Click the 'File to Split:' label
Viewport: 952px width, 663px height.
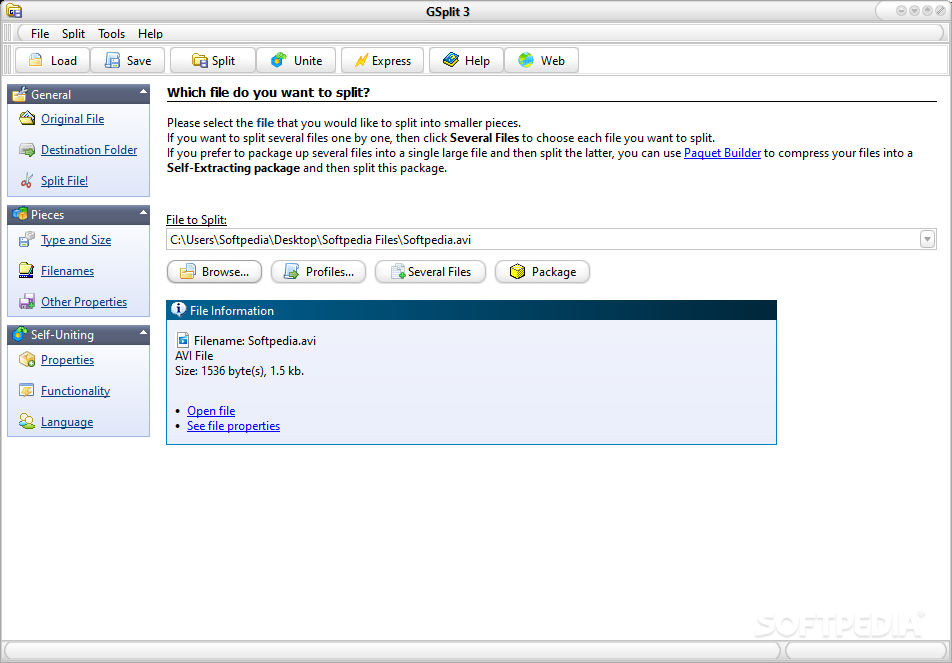(196, 220)
